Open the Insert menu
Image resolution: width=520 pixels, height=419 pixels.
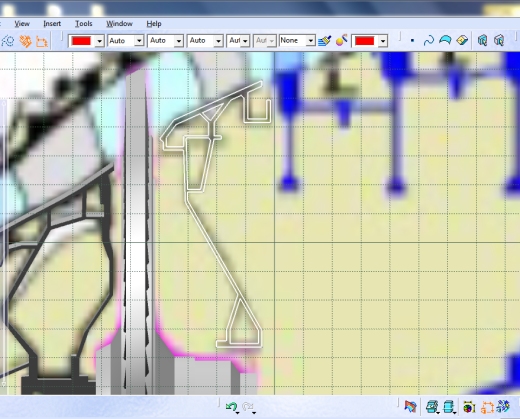click(x=52, y=24)
